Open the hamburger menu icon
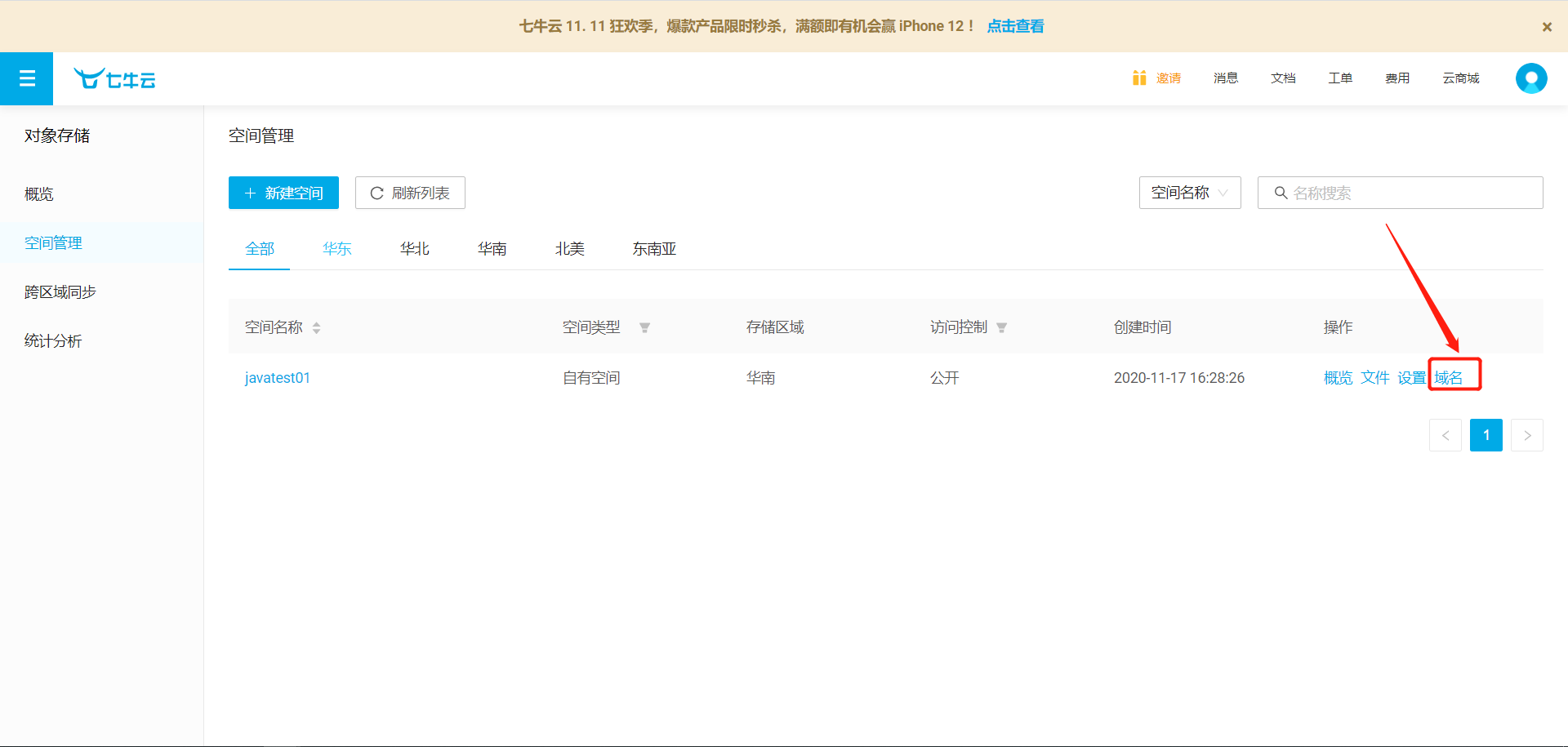The height and width of the screenshot is (747, 1568). coord(27,78)
